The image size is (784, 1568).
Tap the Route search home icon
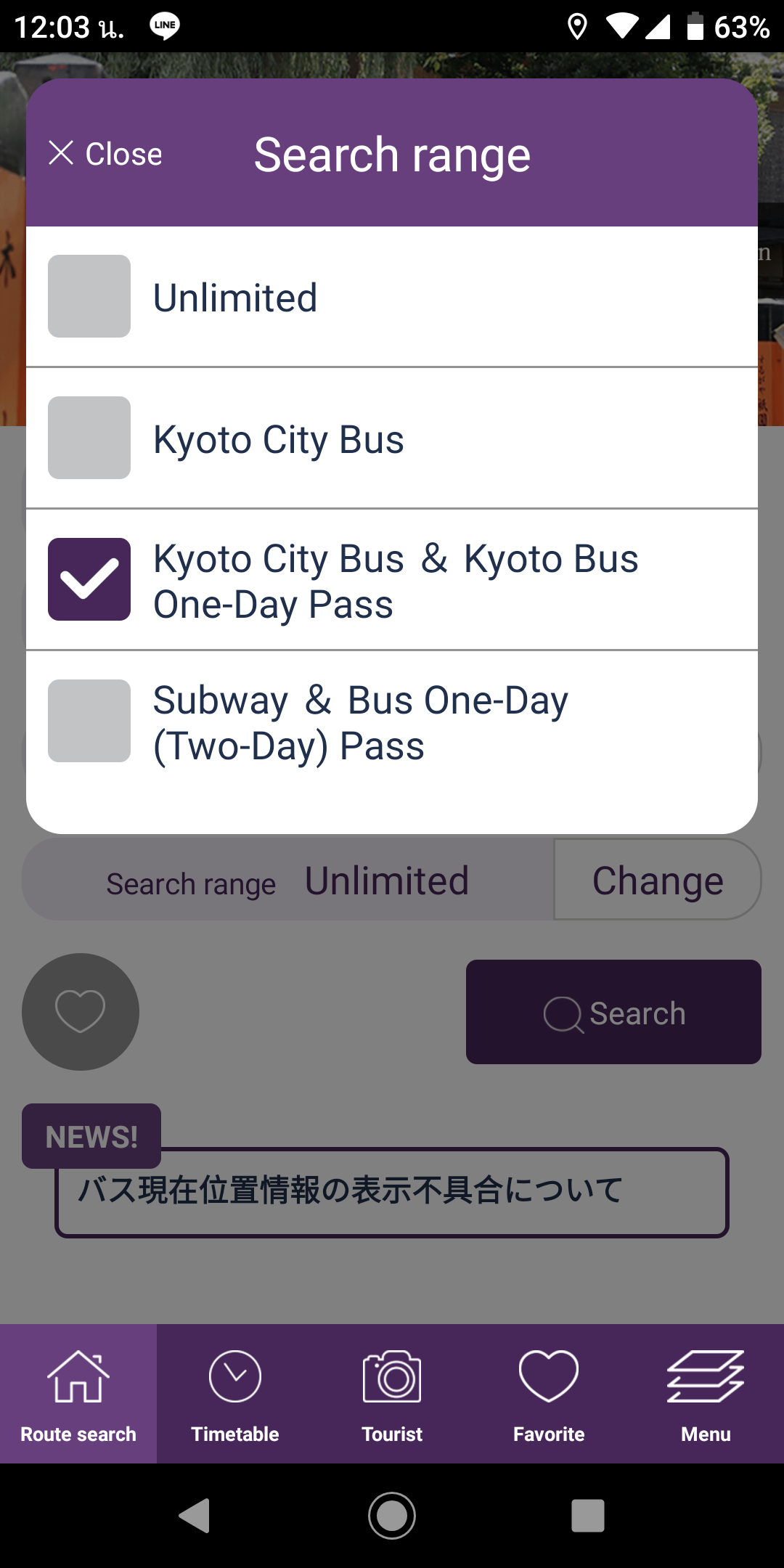click(78, 1376)
